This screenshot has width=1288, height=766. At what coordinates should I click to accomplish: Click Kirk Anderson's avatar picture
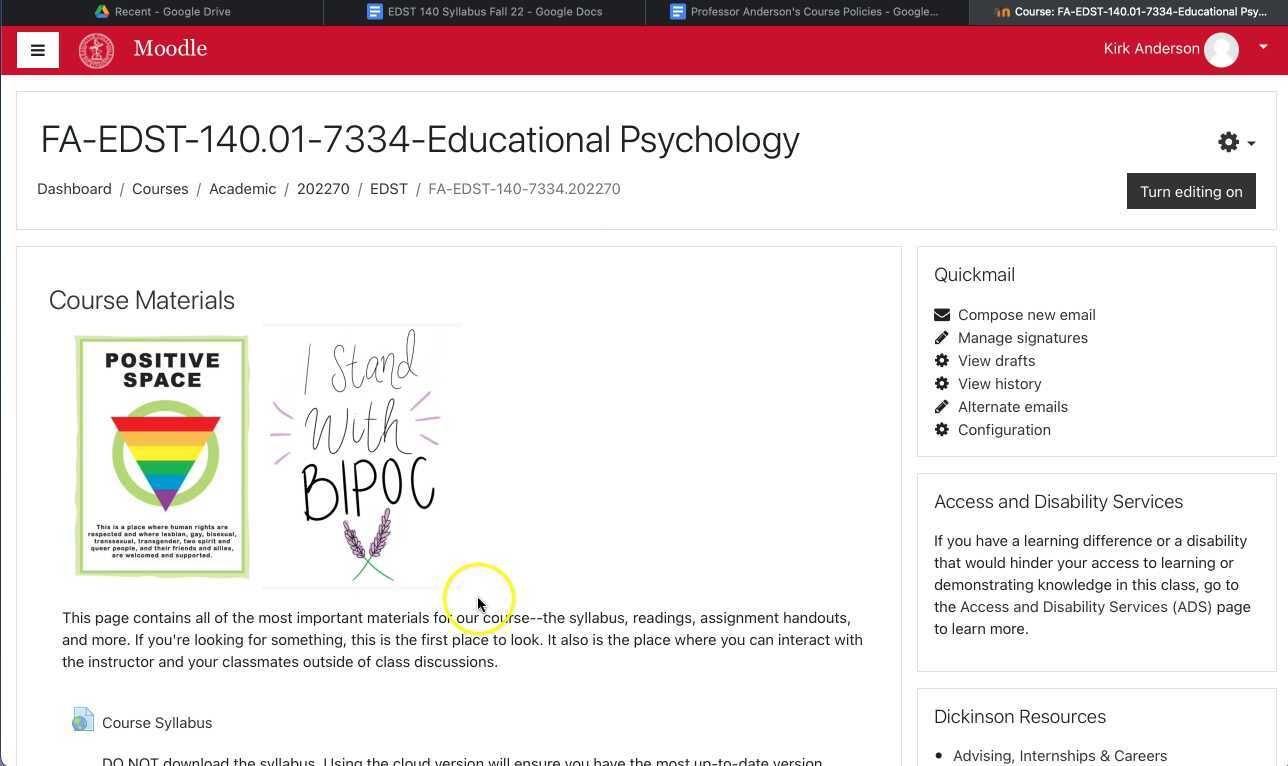[x=1221, y=49]
